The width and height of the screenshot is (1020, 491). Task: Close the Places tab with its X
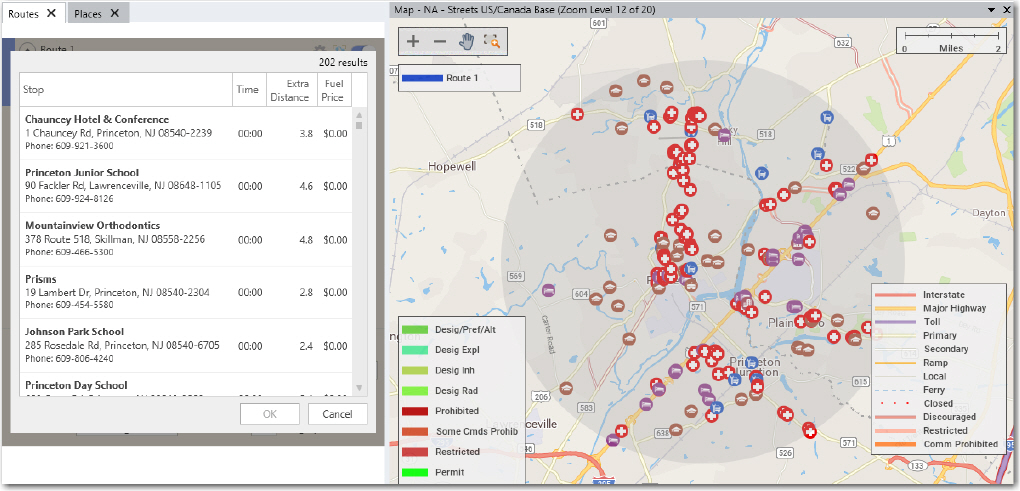(114, 13)
